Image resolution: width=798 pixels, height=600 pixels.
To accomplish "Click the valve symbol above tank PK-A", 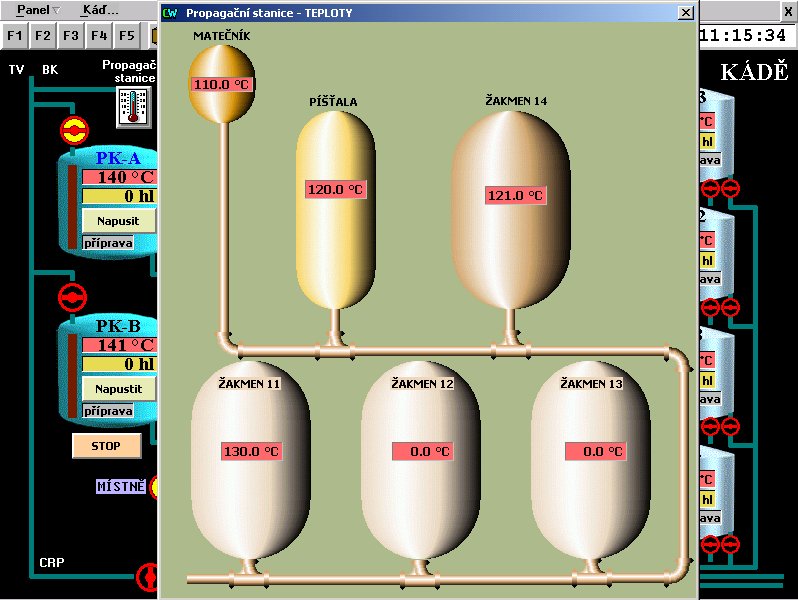I will coord(73,130).
